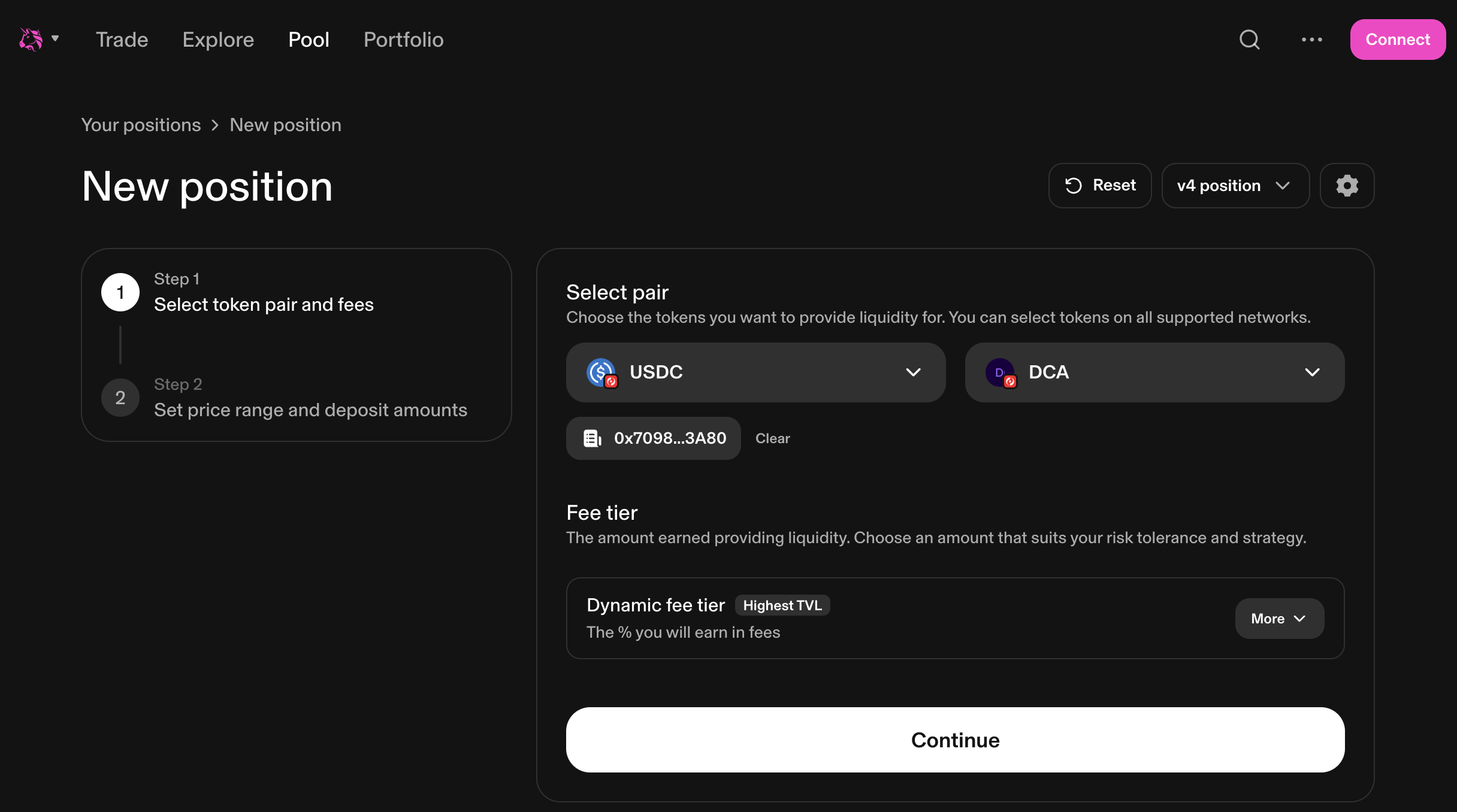Open the three-dots more menu

1311,40
